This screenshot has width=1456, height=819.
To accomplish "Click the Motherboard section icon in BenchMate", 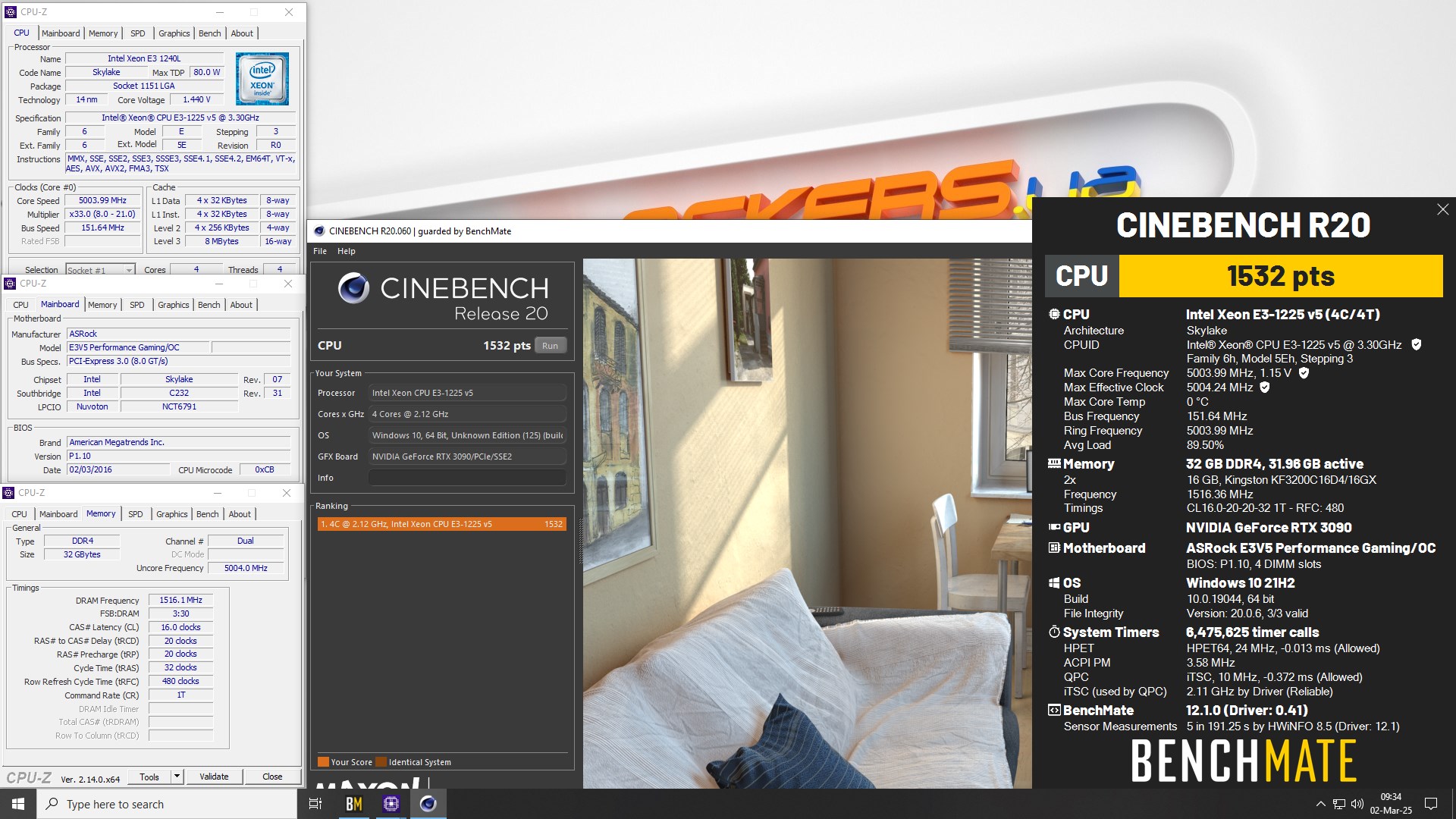I will tap(1054, 548).
